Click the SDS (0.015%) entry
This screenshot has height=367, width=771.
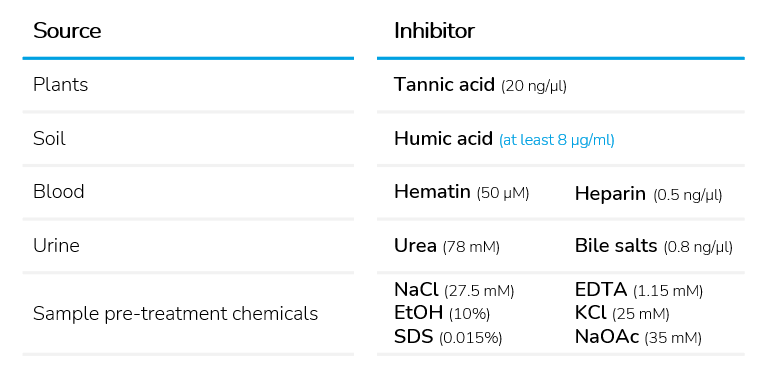448,337
